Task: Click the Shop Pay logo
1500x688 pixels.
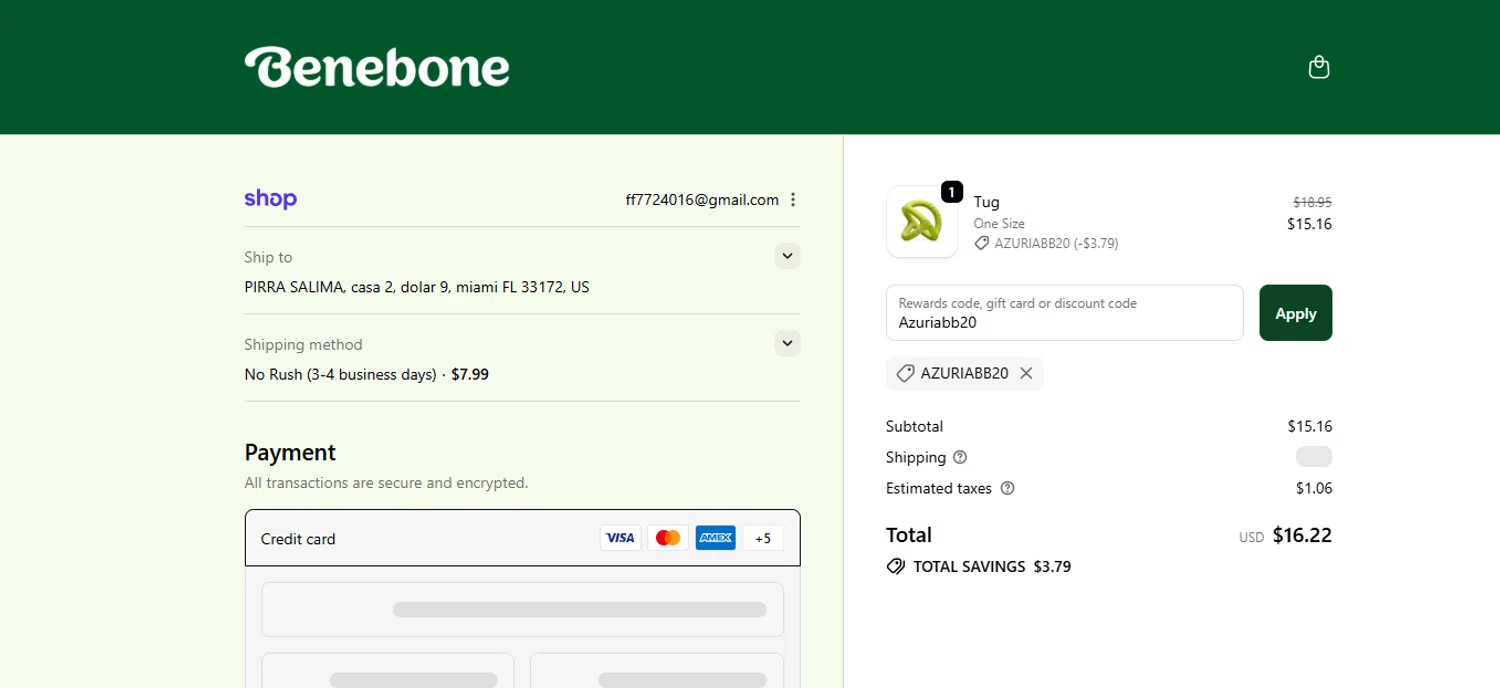Action: tap(270, 199)
